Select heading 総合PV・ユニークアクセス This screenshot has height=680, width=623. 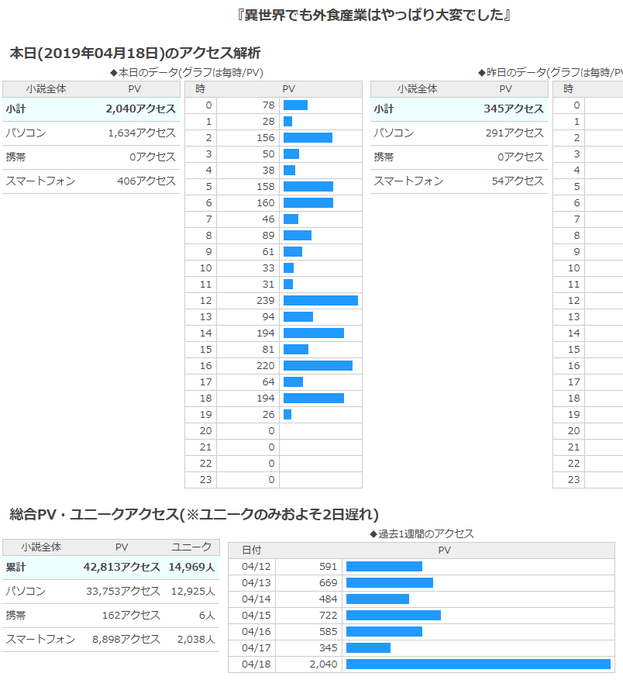point(194,514)
